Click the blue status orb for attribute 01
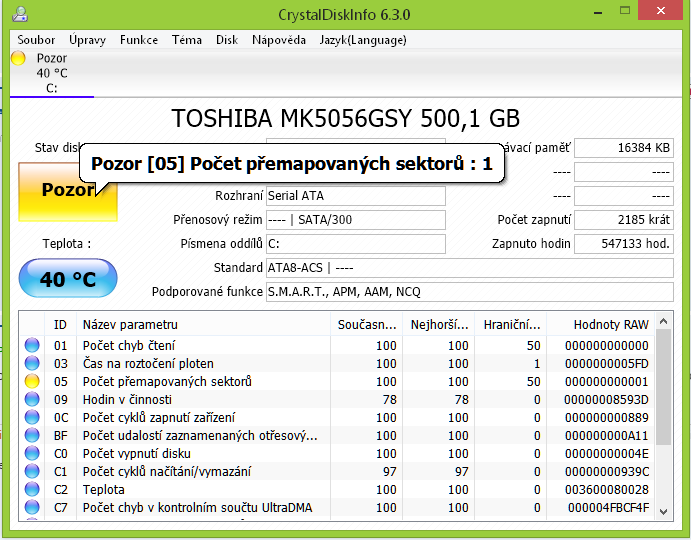This screenshot has width=691, height=540. tap(32, 345)
